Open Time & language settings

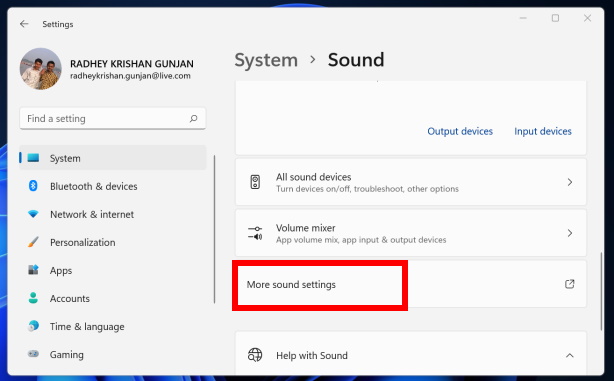pyautogui.click(x=113, y=326)
